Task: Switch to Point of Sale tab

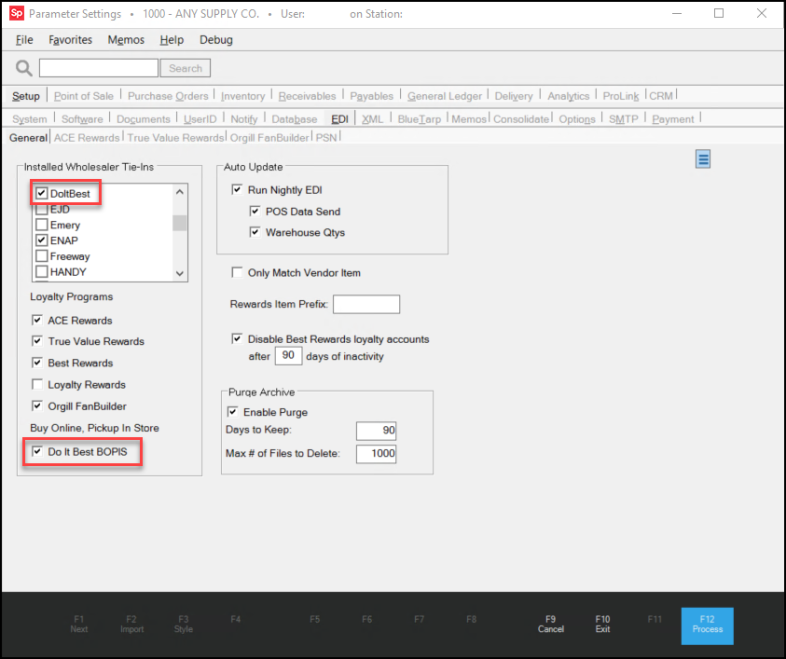Action: 83,96
